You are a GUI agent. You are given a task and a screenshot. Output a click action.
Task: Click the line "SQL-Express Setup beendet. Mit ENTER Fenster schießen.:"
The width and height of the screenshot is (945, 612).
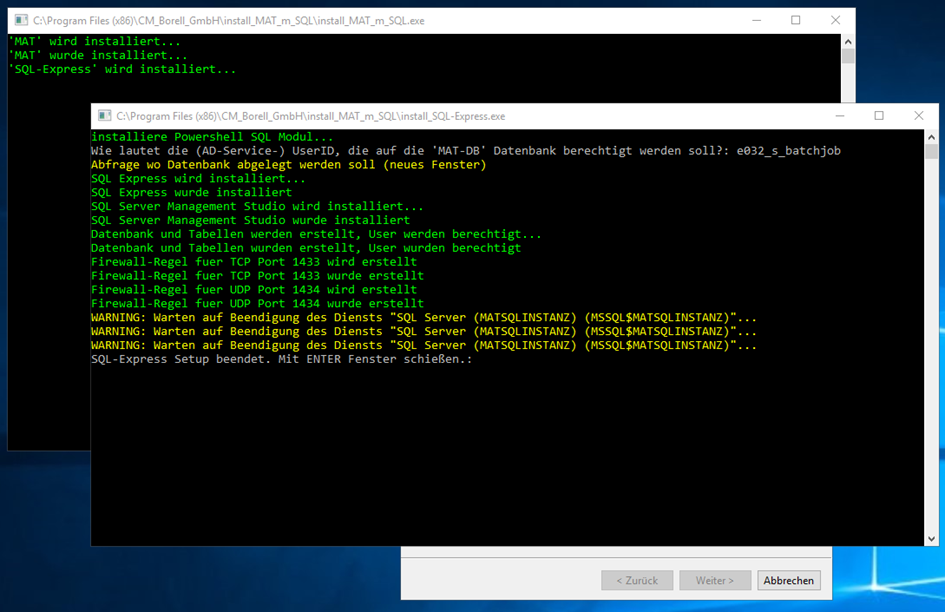tap(281, 359)
